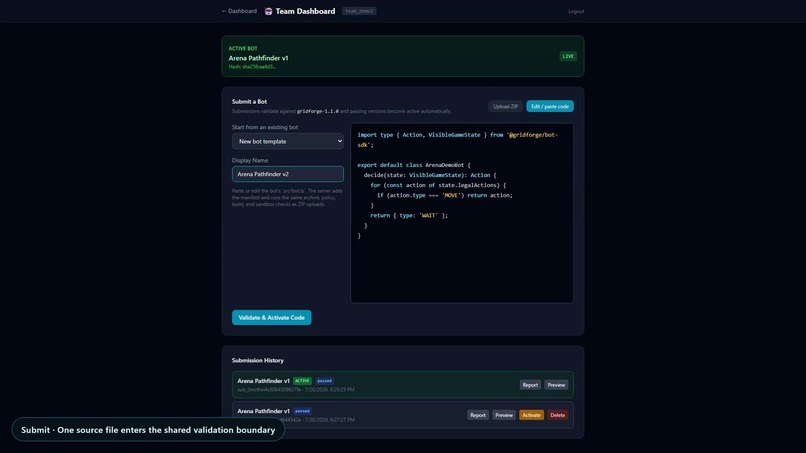The height and width of the screenshot is (453, 806).
Task: Click the red Delete button
Action: pos(557,415)
